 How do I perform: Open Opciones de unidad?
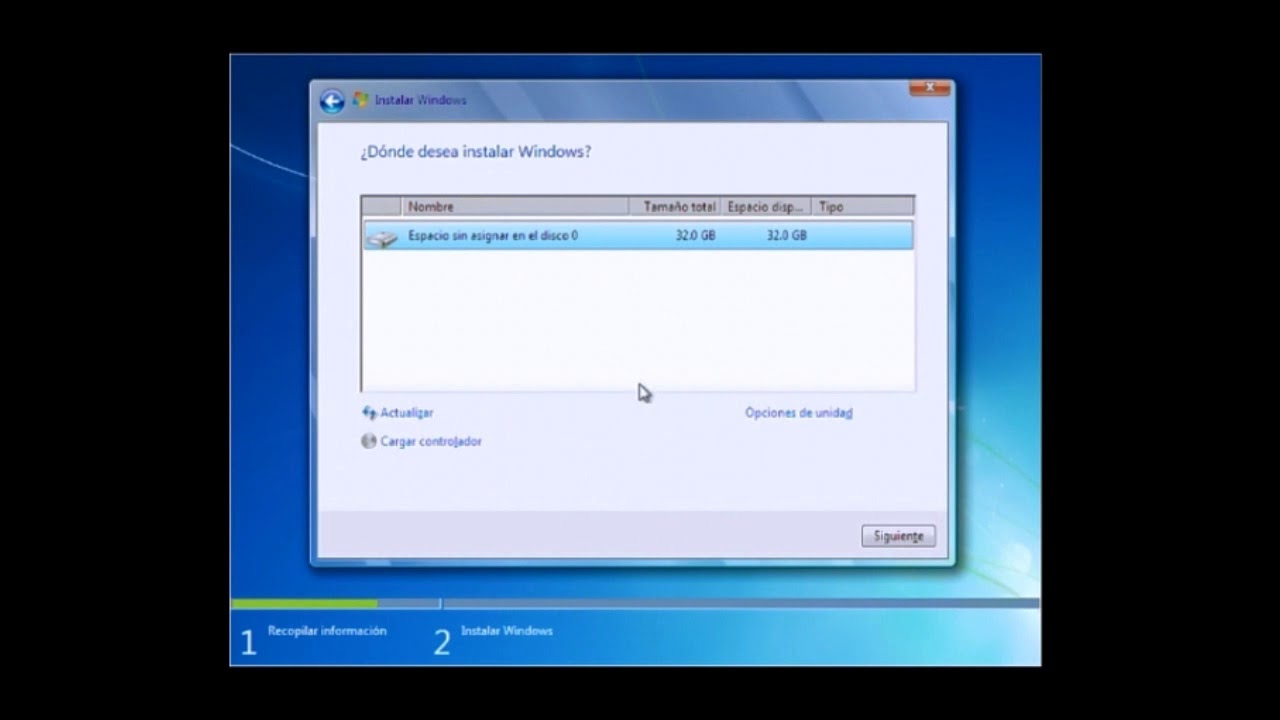click(799, 412)
